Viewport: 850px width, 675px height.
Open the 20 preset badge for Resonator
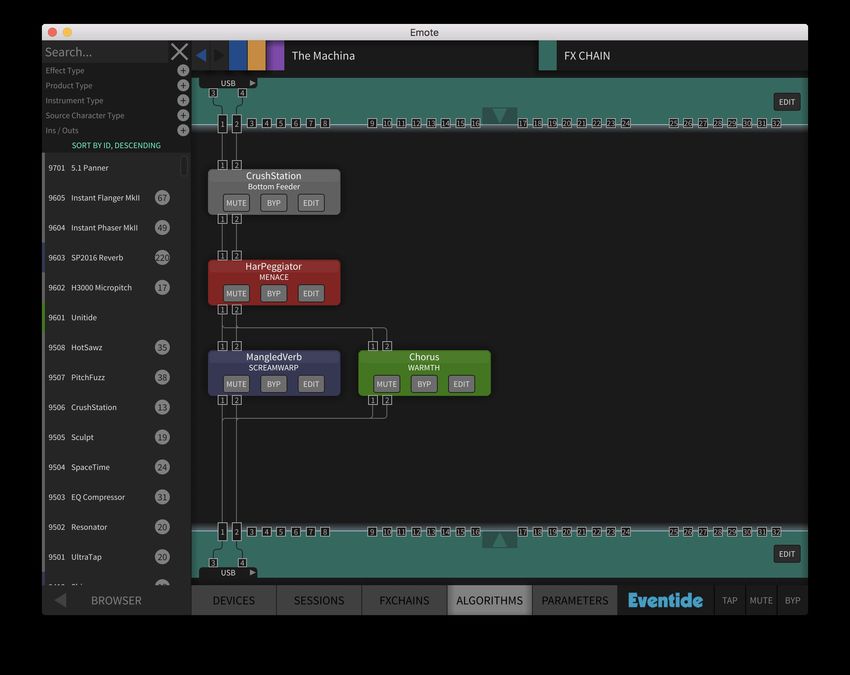[162, 527]
